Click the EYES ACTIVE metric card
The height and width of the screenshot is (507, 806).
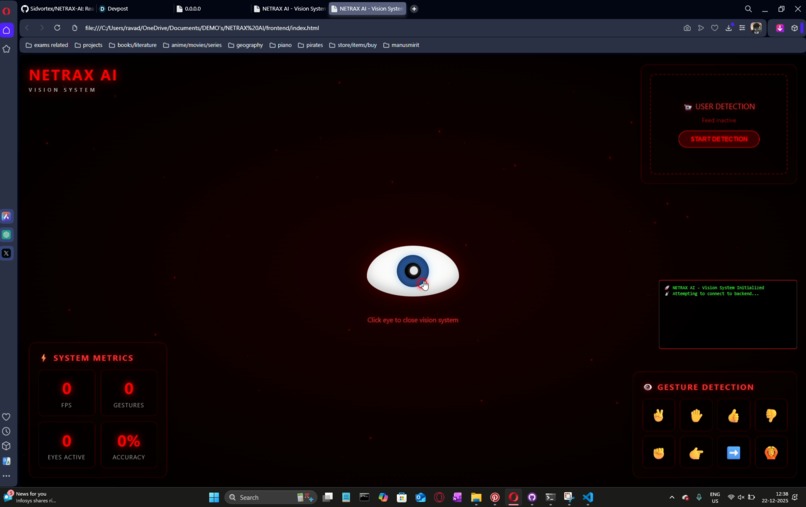pos(66,445)
